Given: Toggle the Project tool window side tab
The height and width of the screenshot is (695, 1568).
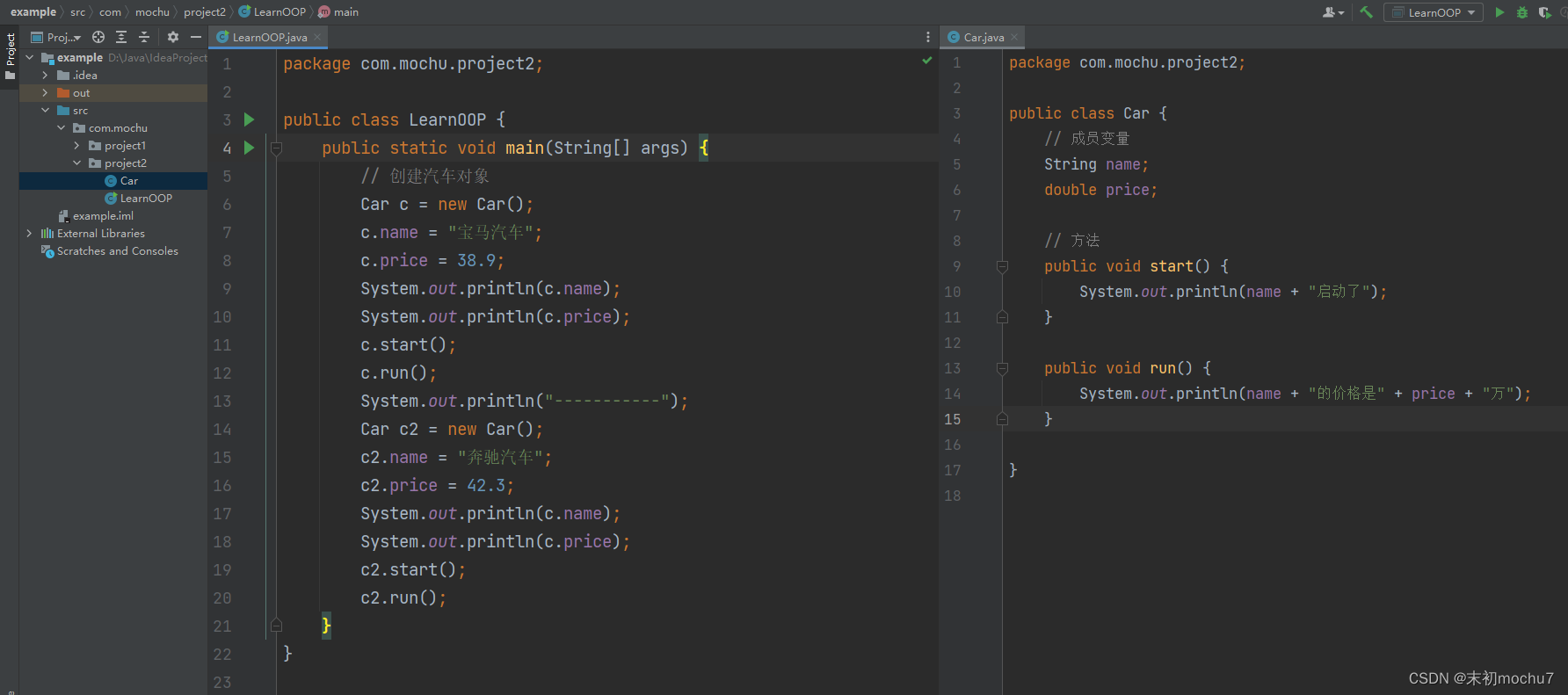Looking at the screenshot, I should [10, 55].
